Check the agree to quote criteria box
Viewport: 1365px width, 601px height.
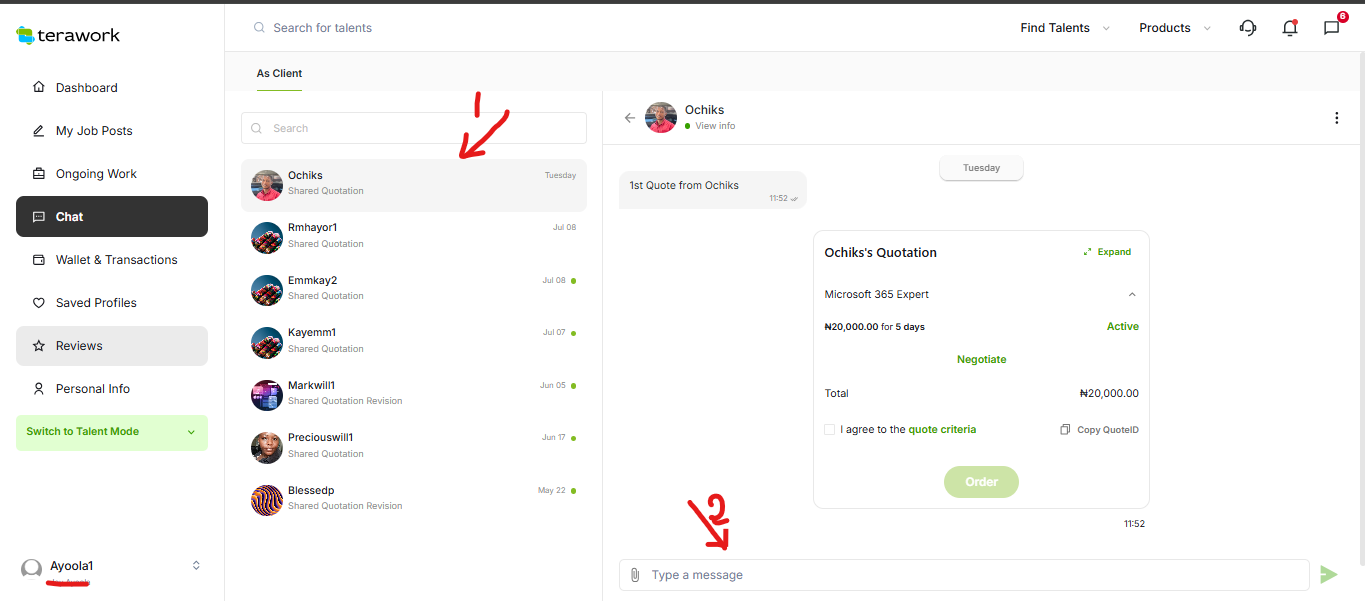[x=829, y=430]
